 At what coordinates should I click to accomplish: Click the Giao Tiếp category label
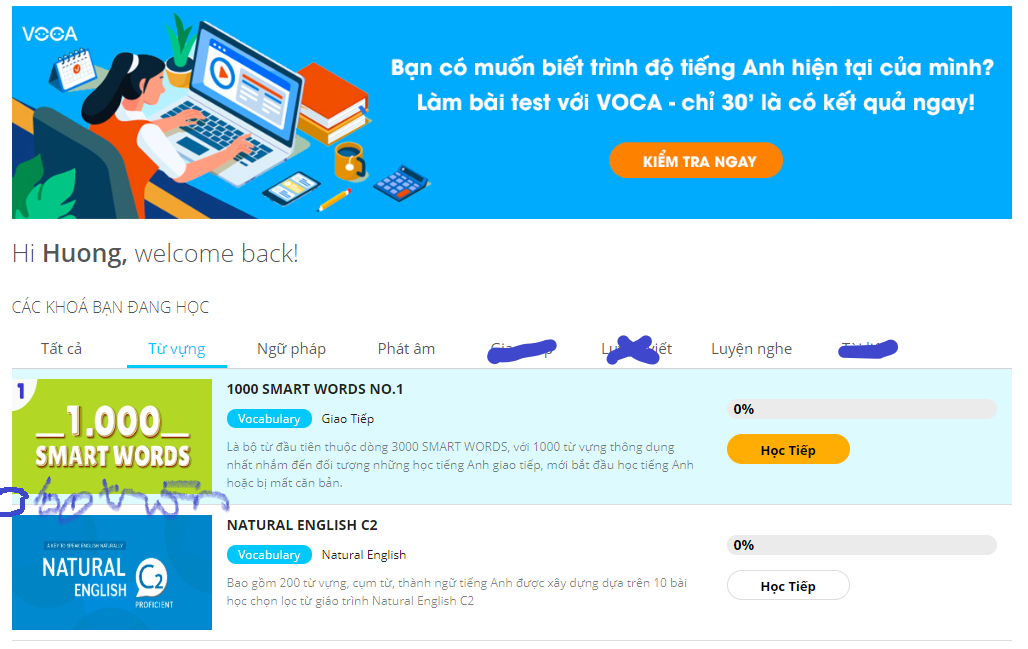pyautogui.click(x=347, y=418)
